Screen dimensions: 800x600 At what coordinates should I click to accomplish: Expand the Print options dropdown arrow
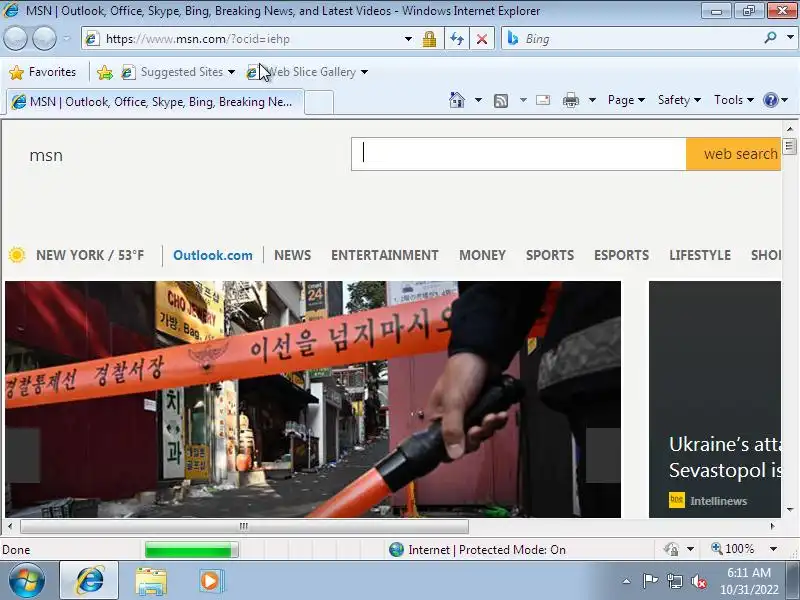[x=592, y=100]
